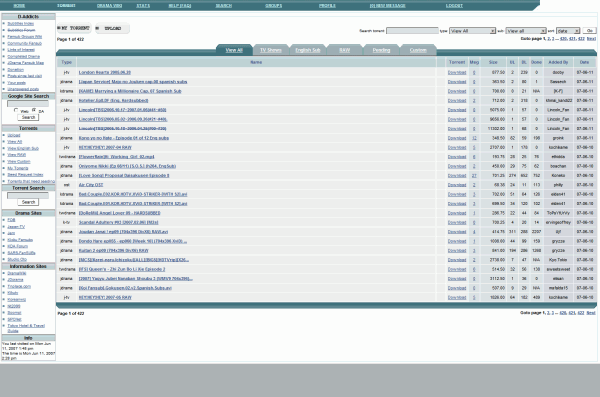
Task: Open STATS in the navigation bar
Action: pyautogui.click(x=143, y=6)
